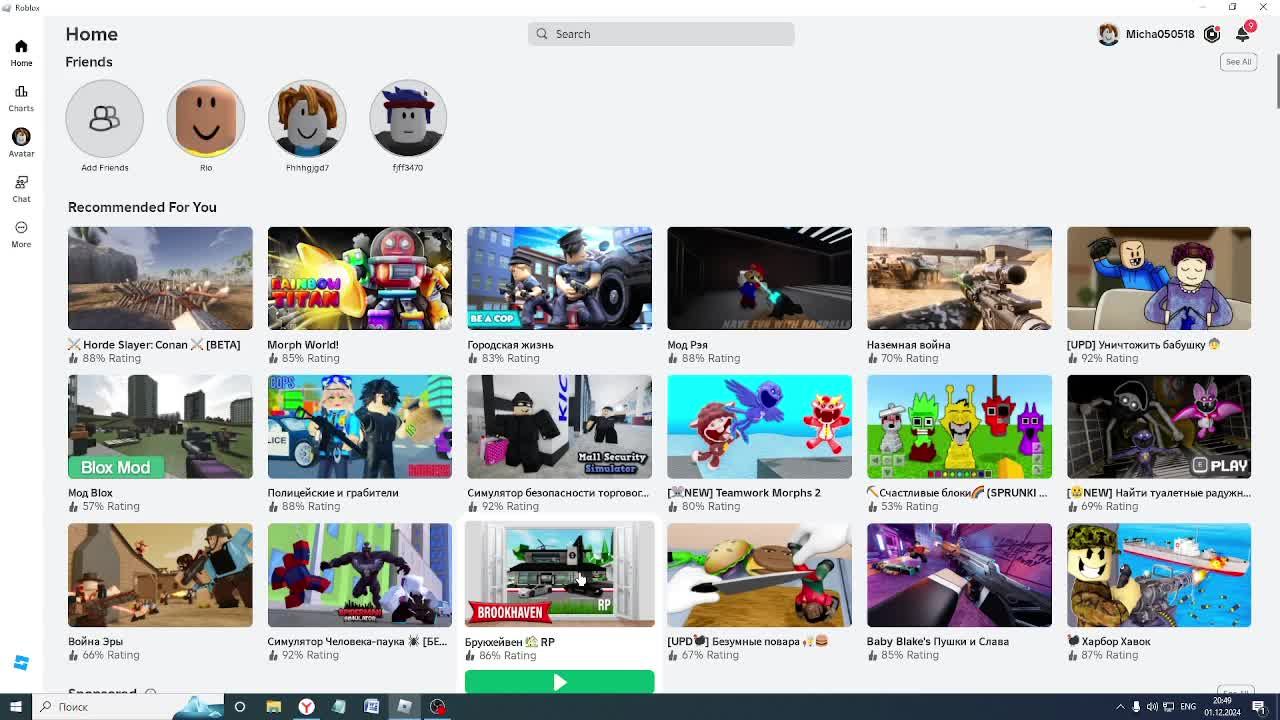Open OBS Studio from the taskbar
This screenshot has height=720, width=1280.
coord(437,707)
